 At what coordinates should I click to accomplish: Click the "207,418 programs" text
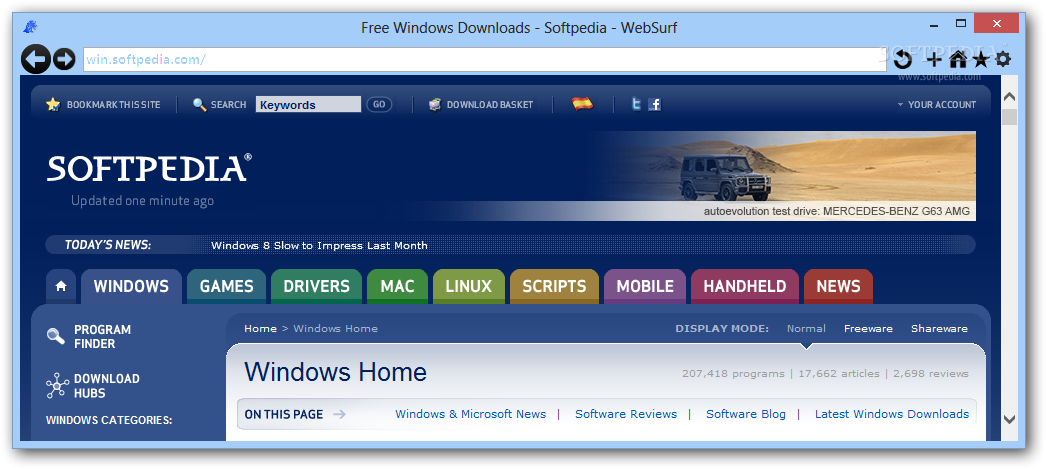point(733,374)
